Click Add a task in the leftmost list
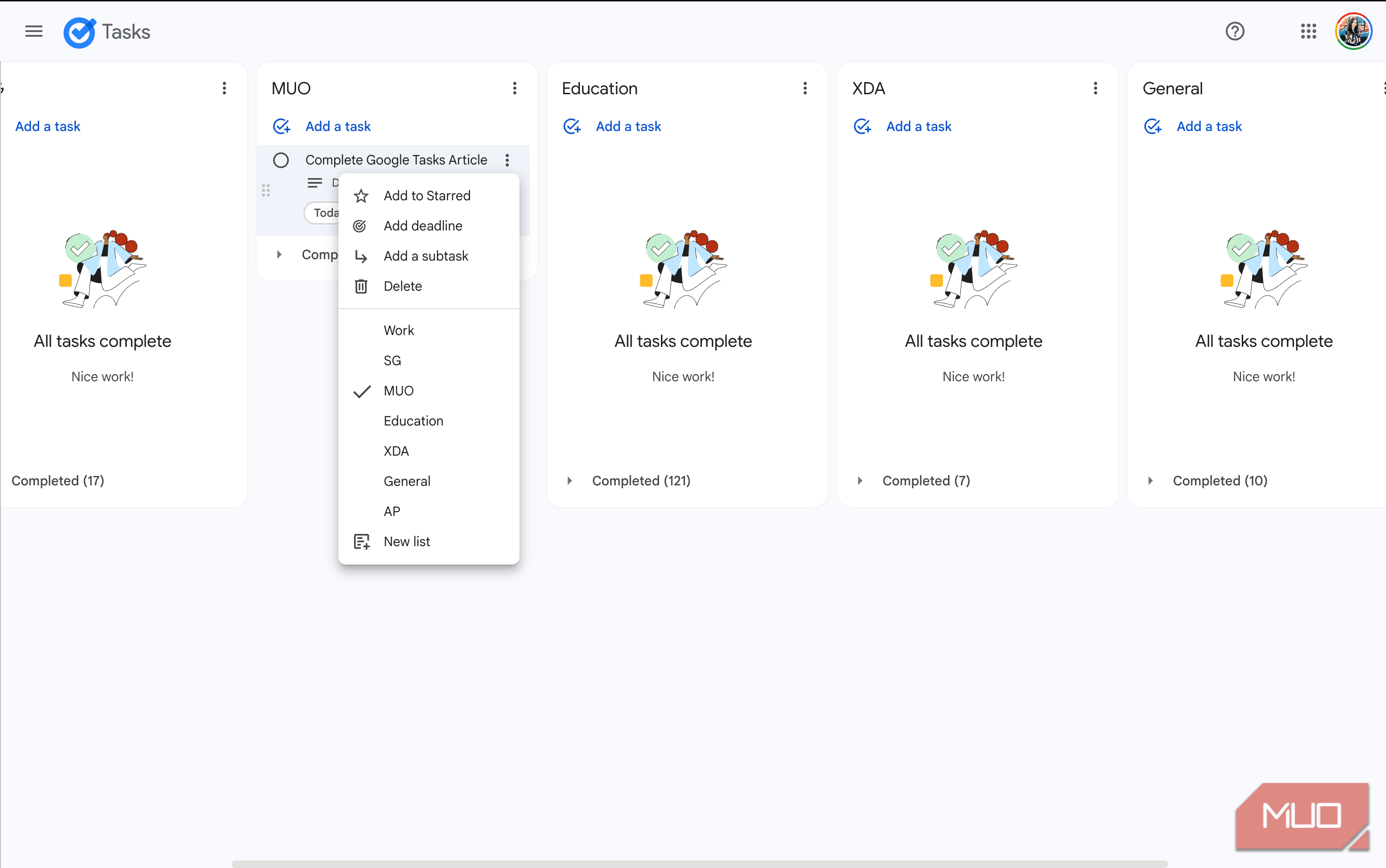 point(48,126)
